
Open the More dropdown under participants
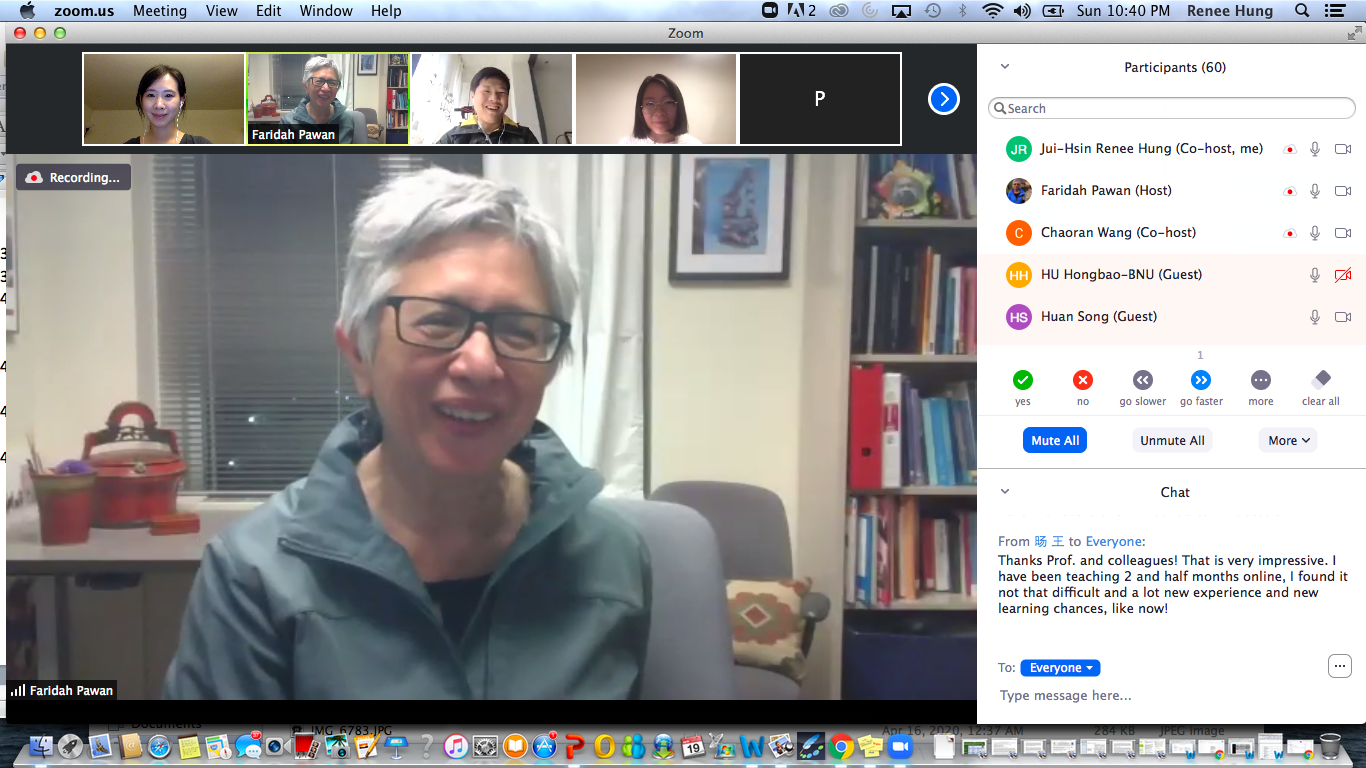1288,440
